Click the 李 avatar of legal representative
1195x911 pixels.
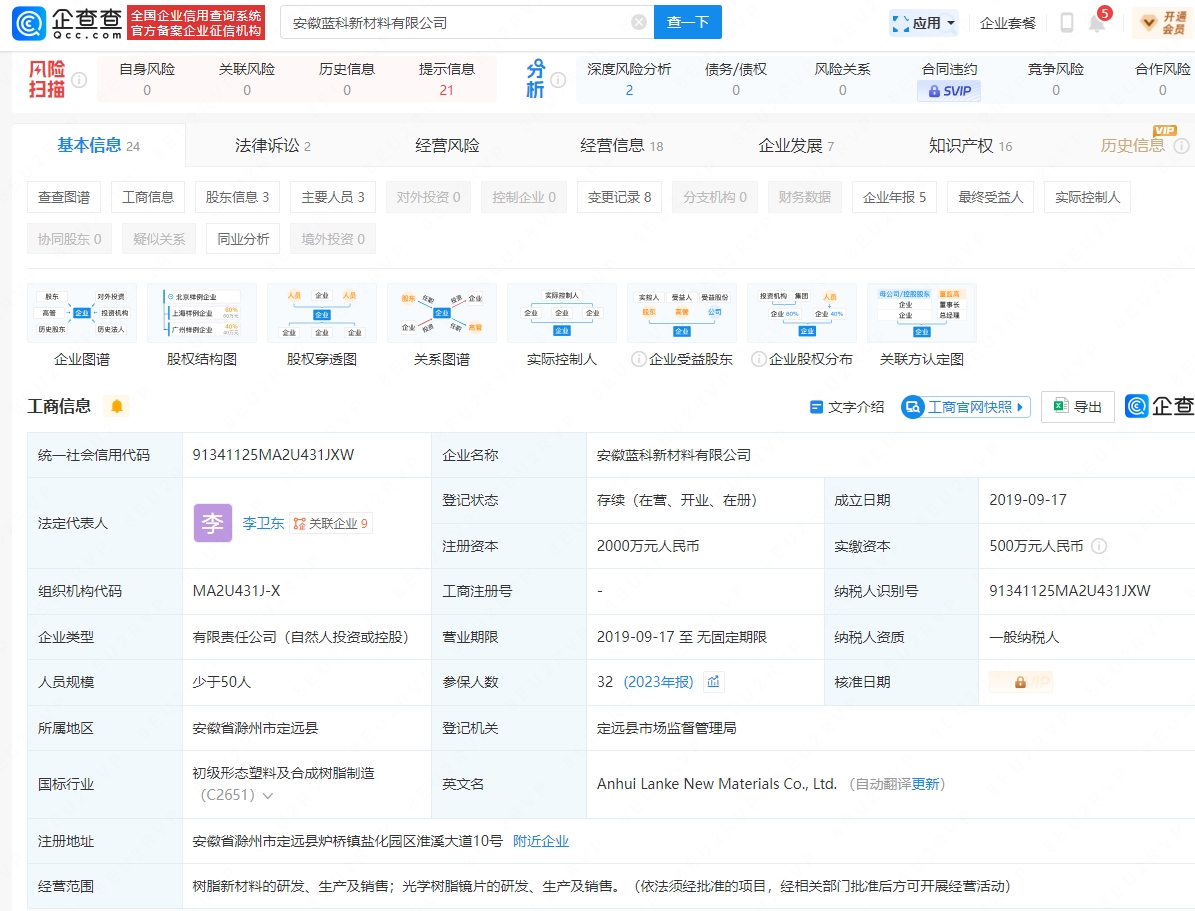click(213, 523)
